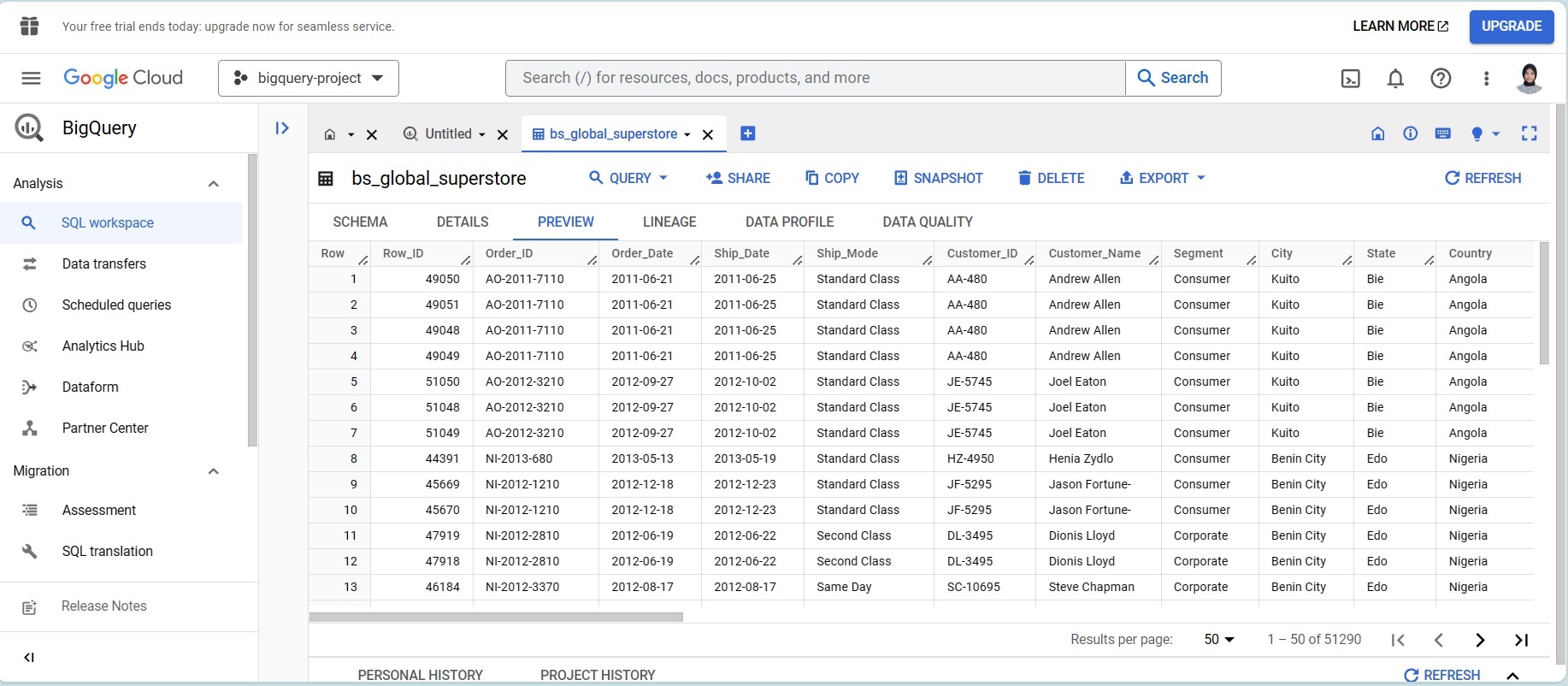The image size is (1568, 686).
Task: Open user account avatar
Action: (1530, 78)
